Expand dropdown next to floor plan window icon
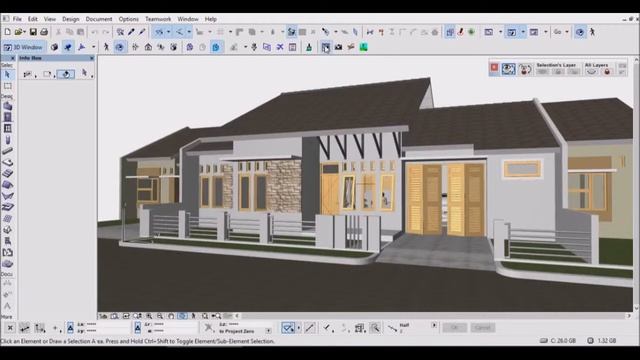640x360 pixels. pyautogui.click(x=523, y=32)
